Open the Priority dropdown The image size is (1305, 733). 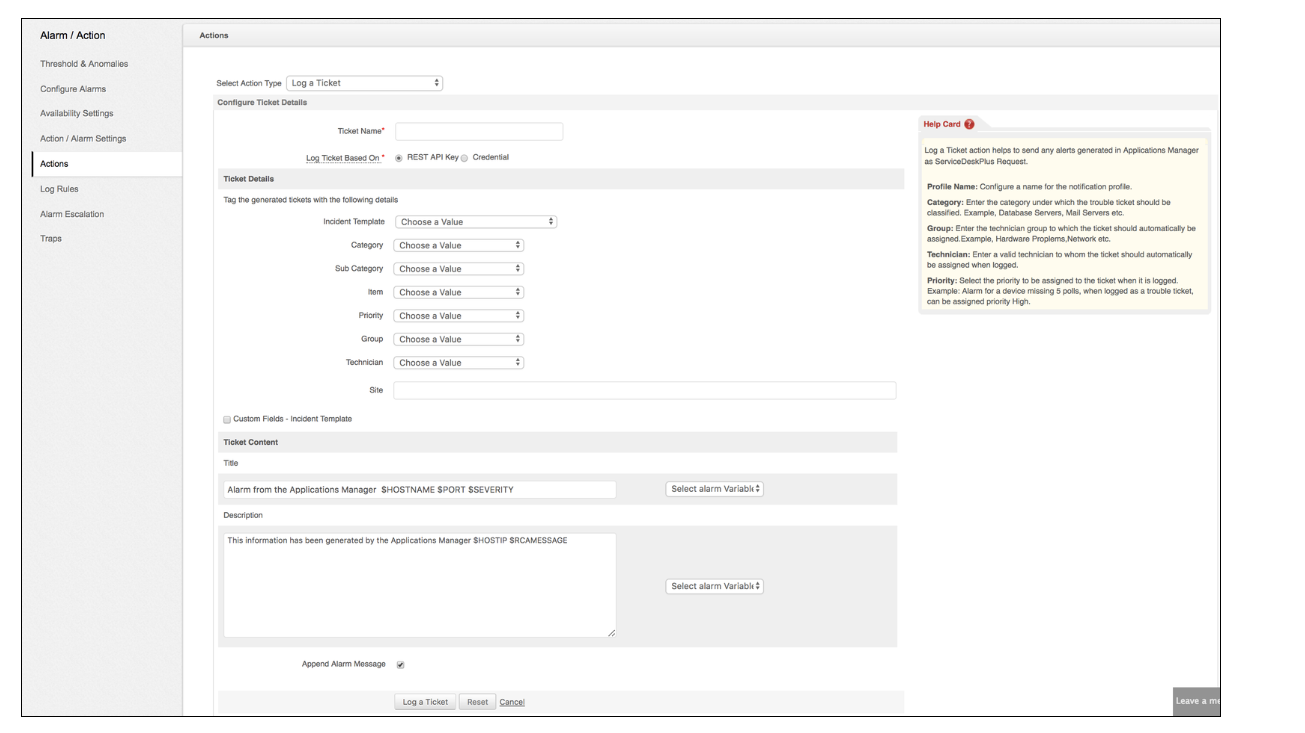[x=459, y=316]
